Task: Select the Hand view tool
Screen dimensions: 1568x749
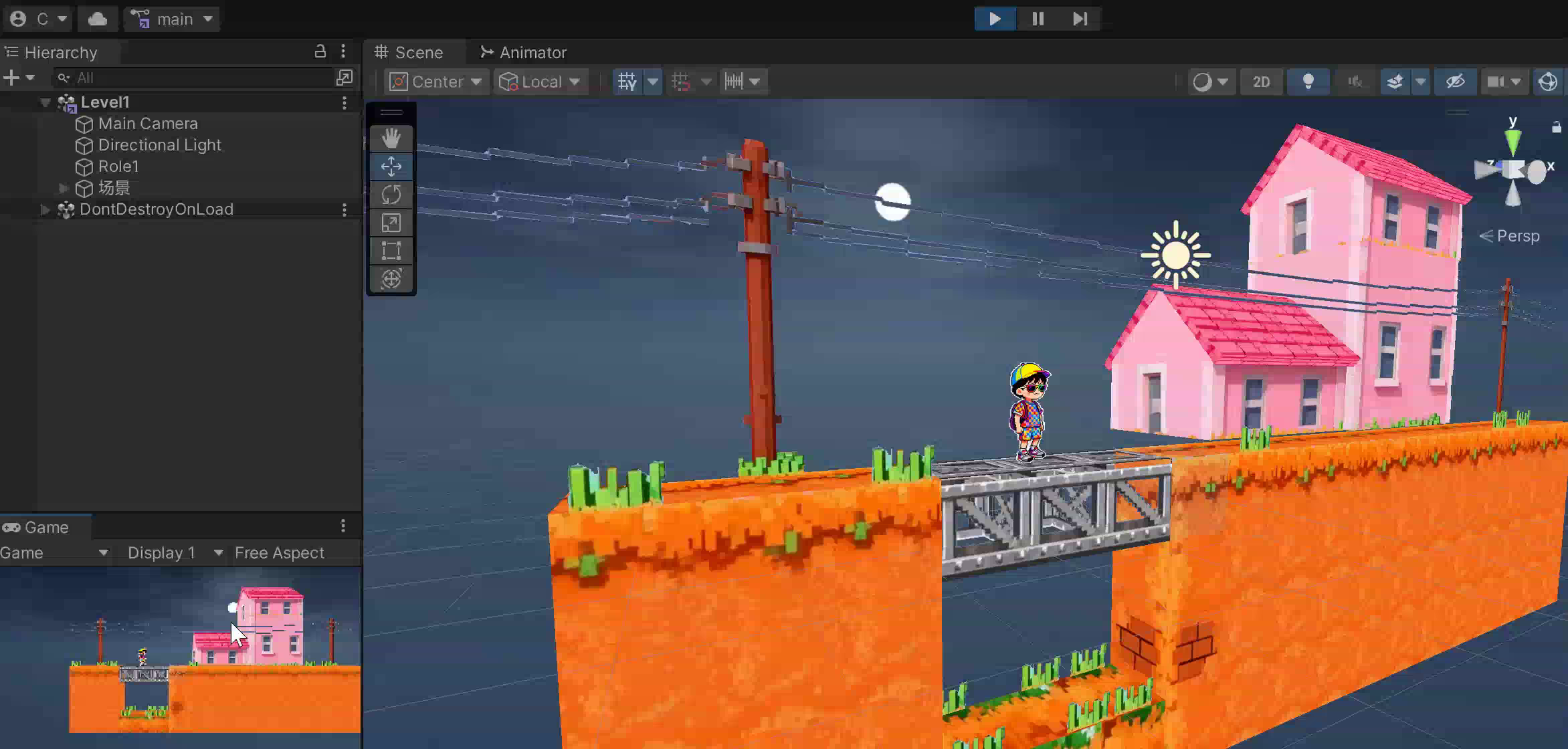Action: 391,138
